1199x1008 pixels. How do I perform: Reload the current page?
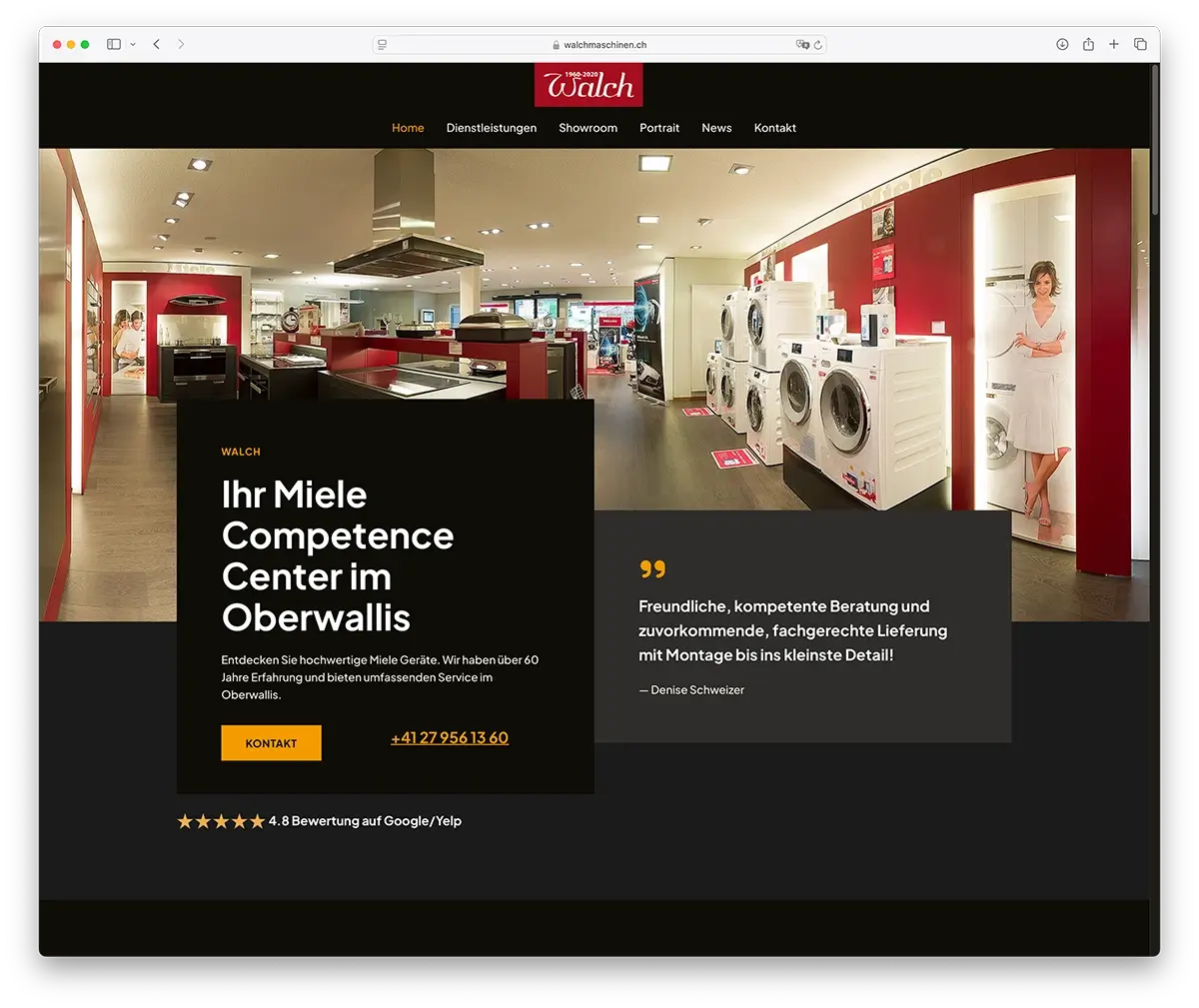[817, 44]
